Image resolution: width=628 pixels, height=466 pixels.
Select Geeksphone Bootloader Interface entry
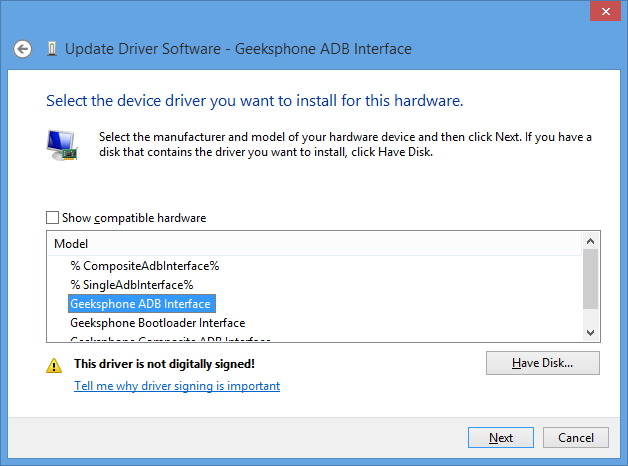click(x=157, y=323)
